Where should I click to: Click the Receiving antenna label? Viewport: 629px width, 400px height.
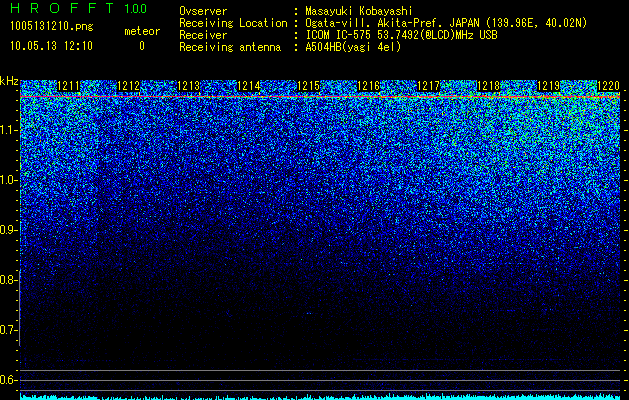(230, 47)
